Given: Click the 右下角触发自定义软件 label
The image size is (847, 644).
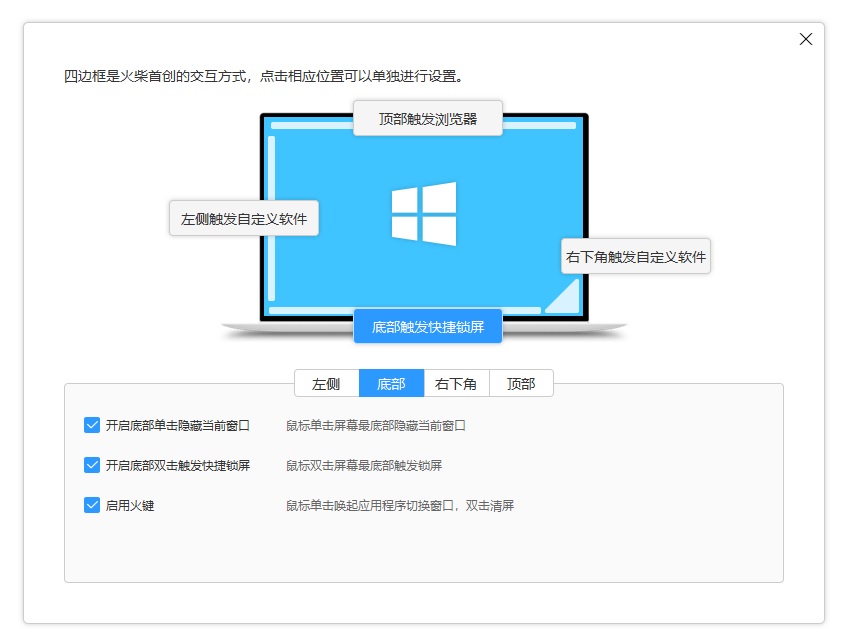Looking at the screenshot, I should 637,256.
